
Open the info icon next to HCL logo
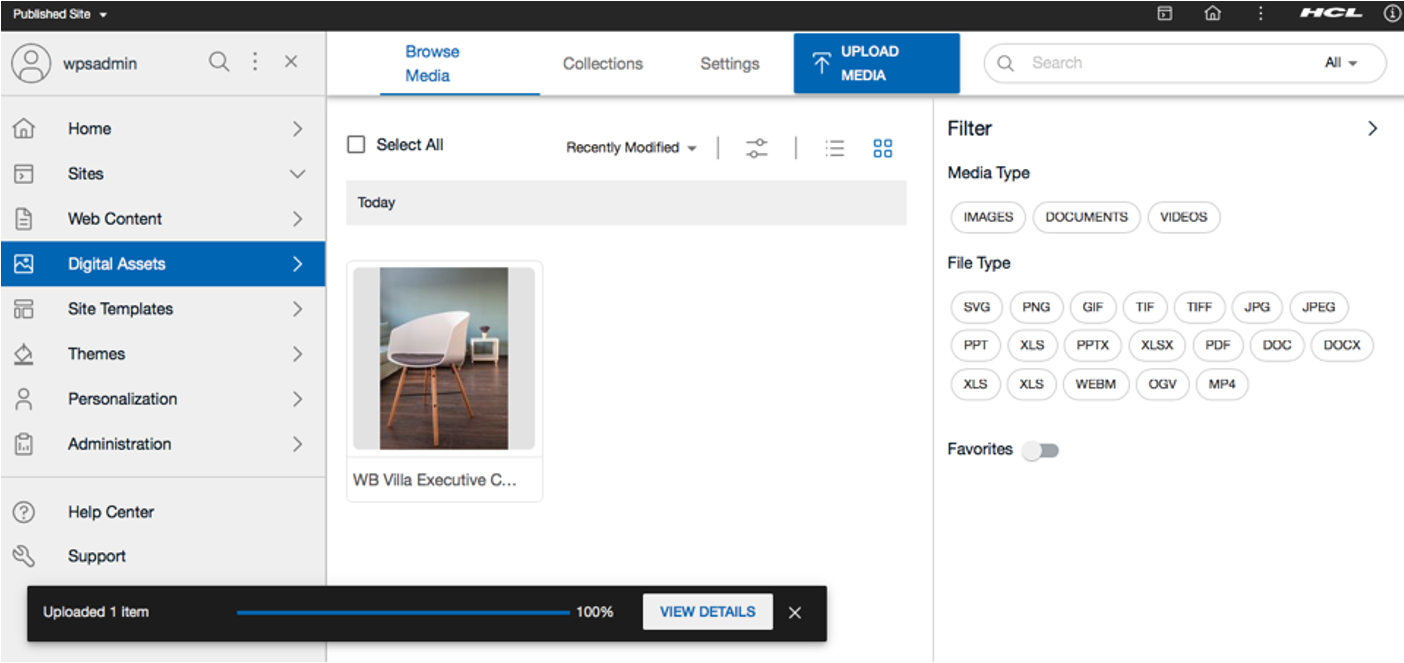(x=1392, y=14)
